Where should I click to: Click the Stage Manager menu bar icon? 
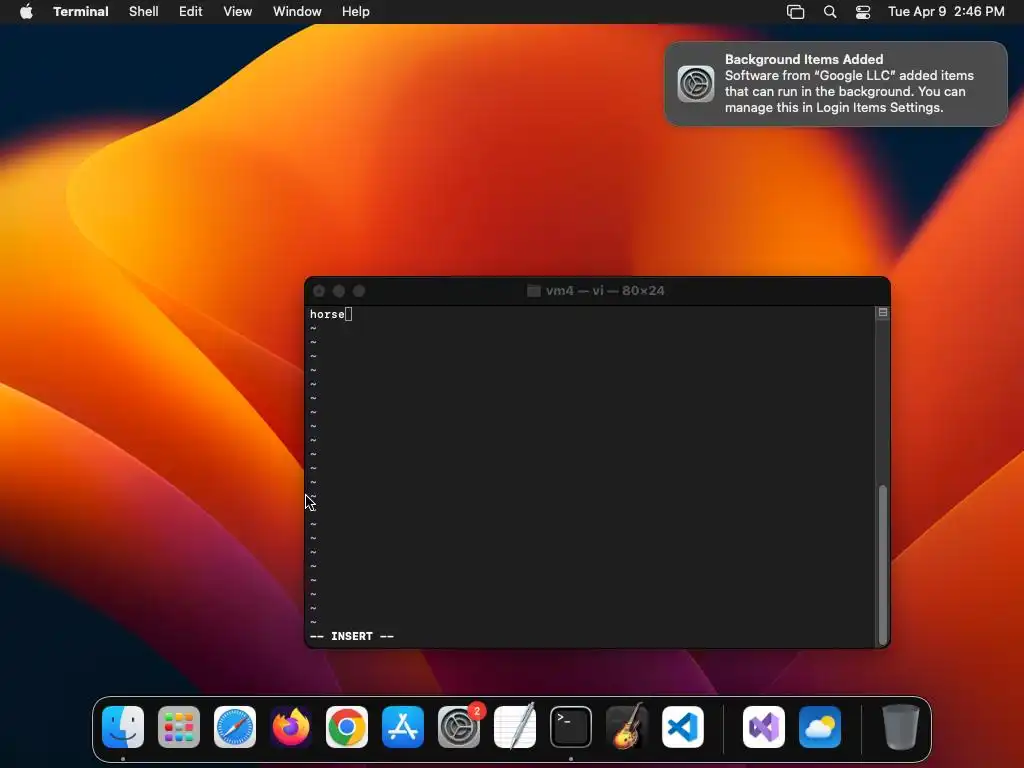[x=795, y=12]
